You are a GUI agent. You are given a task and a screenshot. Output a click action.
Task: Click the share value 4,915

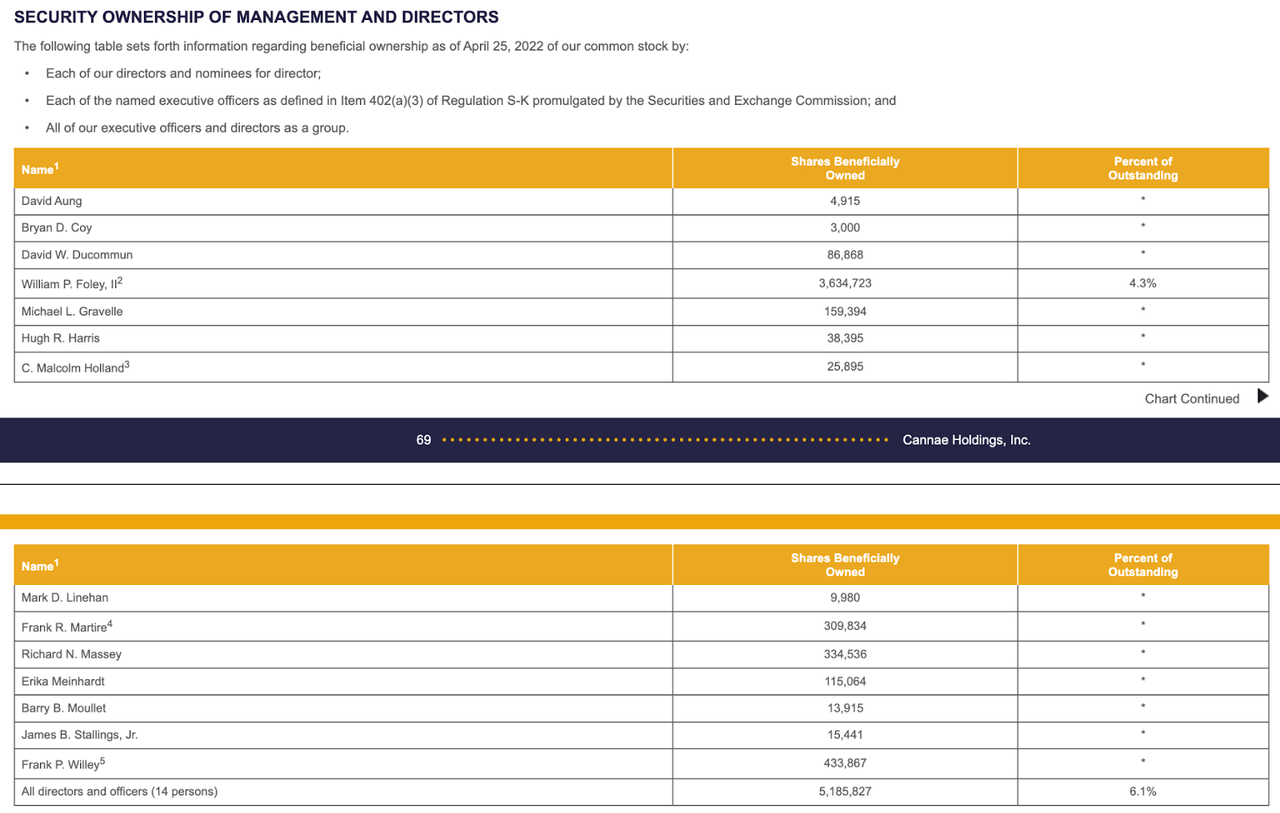[x=845, y=201]
